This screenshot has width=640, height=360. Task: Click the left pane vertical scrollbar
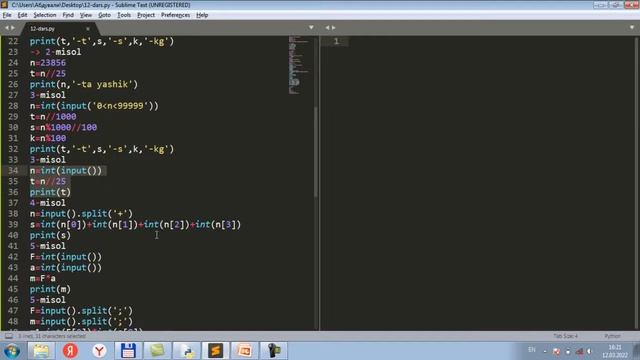tap(316, 151)
